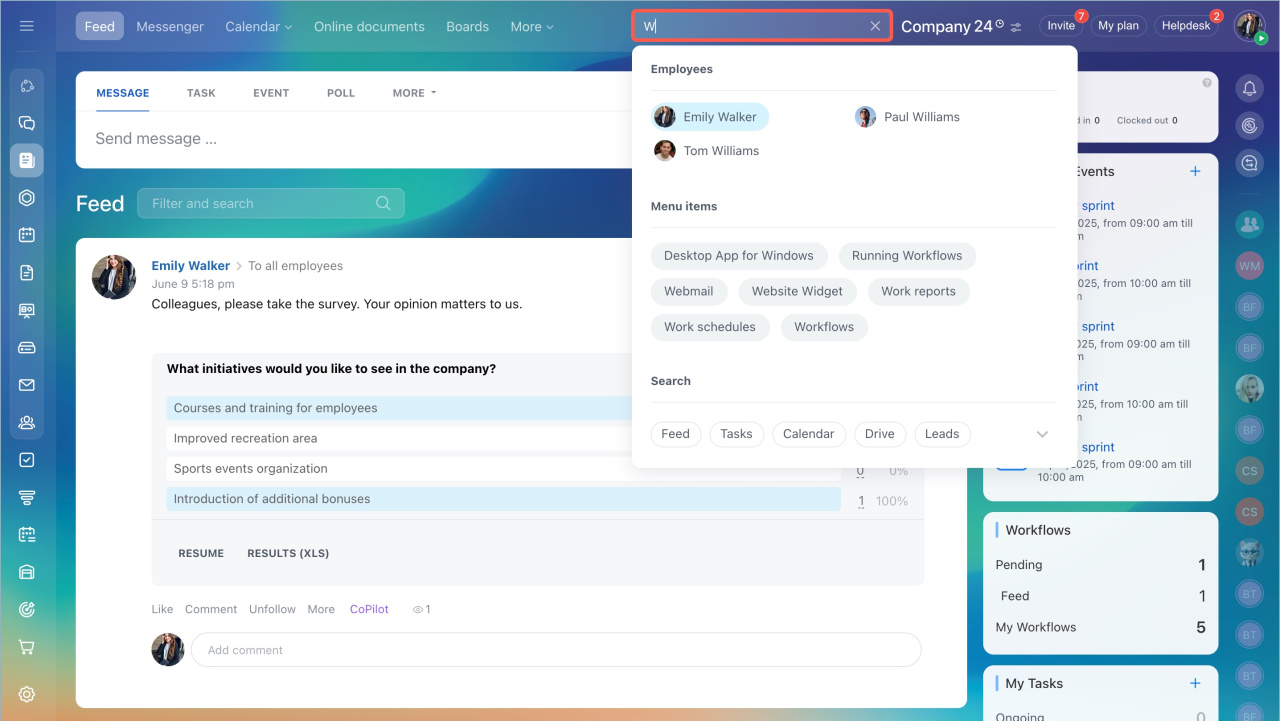Open the Feed icon in left sidebar

coord(27,160)
